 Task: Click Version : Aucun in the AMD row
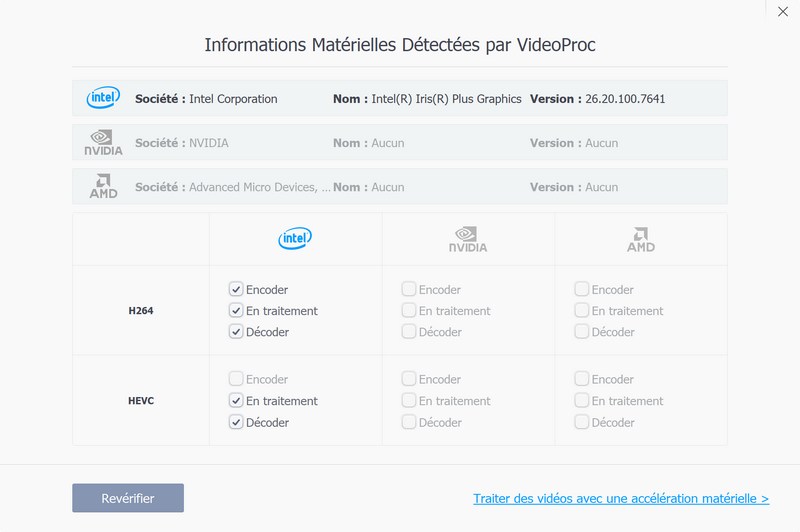[x=574, y=187]
